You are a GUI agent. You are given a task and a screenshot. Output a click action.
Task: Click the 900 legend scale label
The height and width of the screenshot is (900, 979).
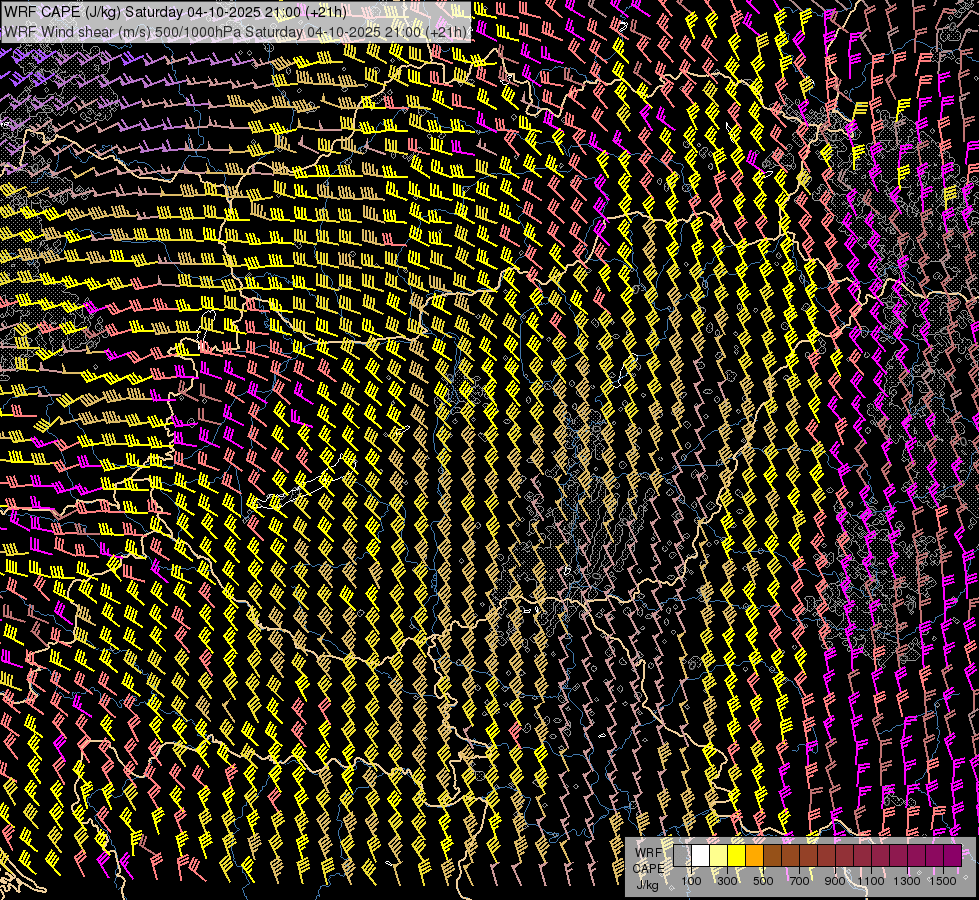coord(835,881)
